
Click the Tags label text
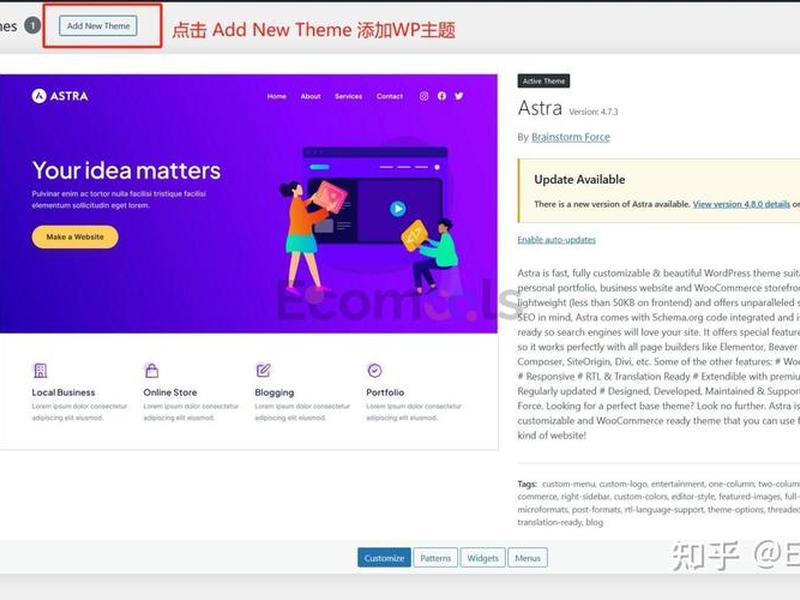[527, 484]
